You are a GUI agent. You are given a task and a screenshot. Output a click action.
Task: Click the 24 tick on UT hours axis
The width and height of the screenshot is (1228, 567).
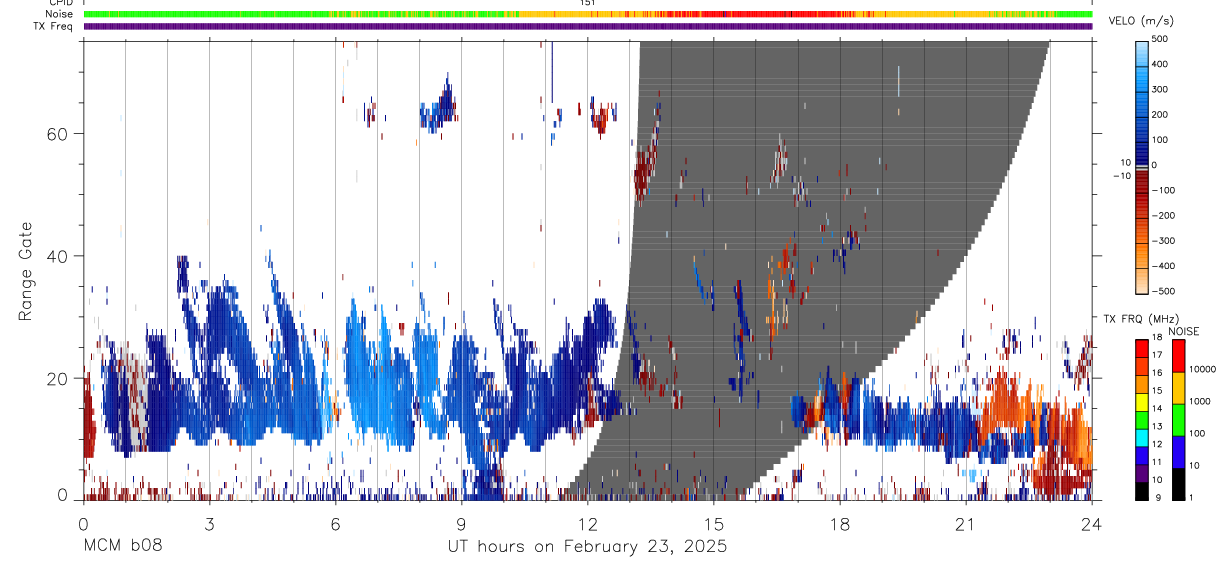(1091, 523)
